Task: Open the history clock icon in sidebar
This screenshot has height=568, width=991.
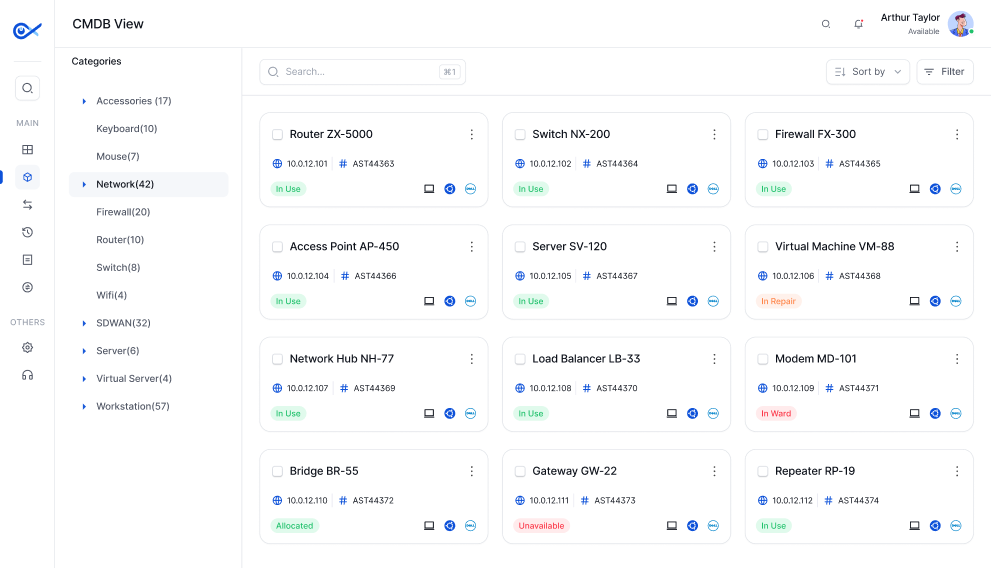Action: click(27, 232)
